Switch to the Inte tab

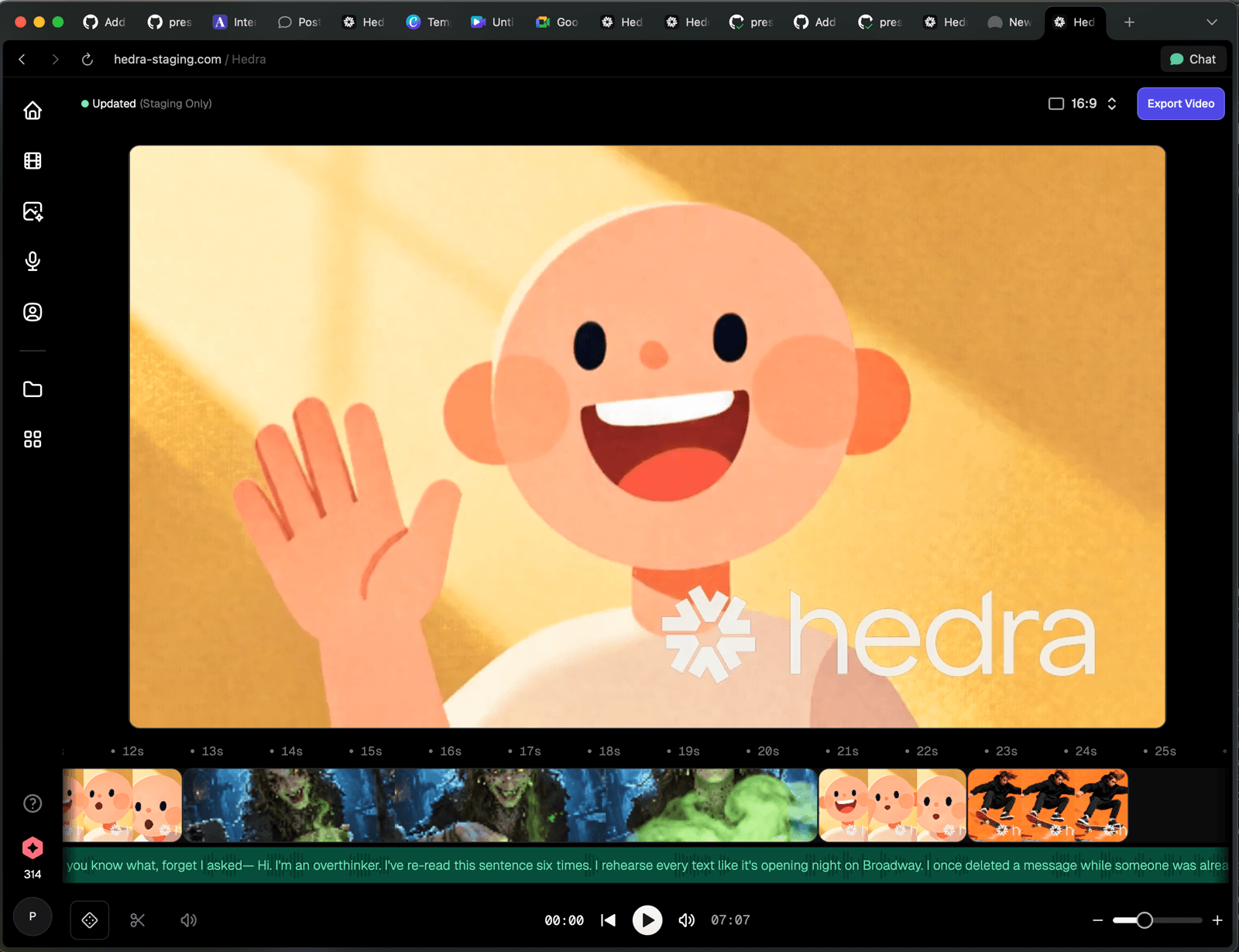(x=235, y=22)
